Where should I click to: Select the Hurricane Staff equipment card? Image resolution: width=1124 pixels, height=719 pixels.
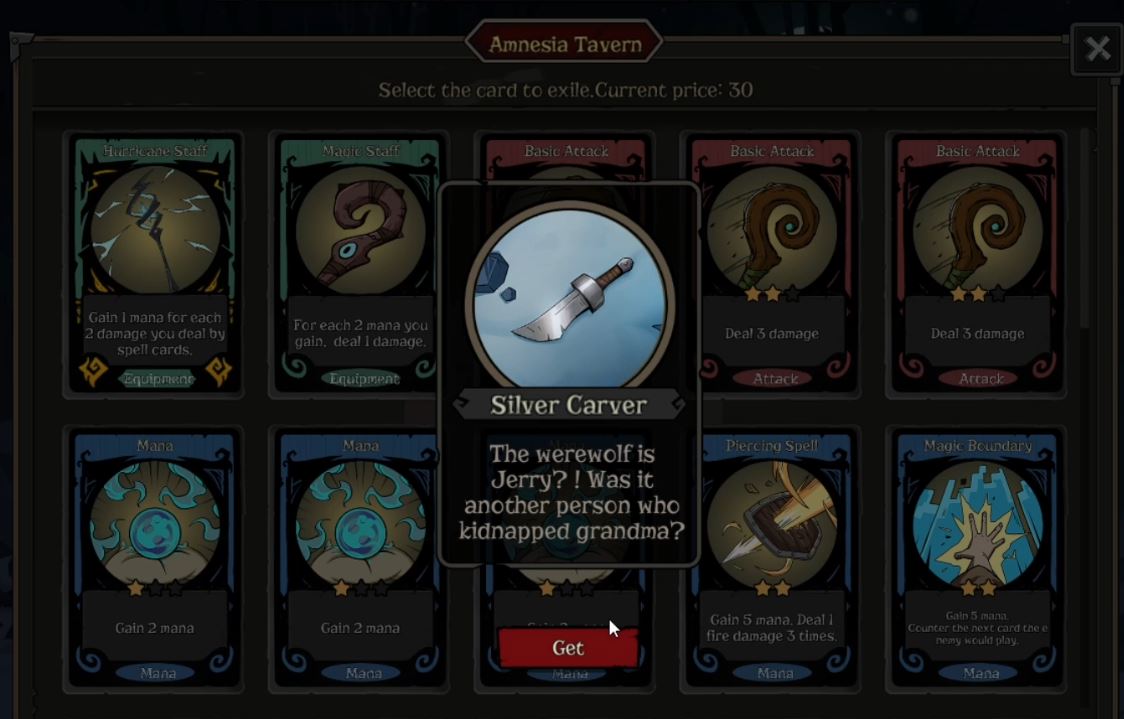(155, 265)
